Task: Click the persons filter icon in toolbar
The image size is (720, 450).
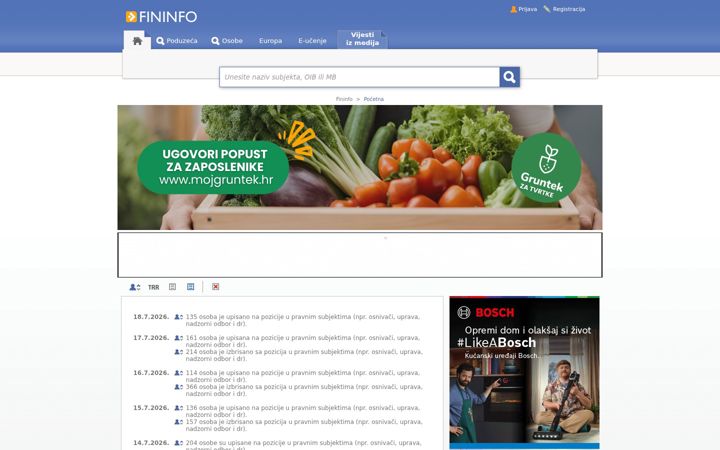Action: coord(135,287)
